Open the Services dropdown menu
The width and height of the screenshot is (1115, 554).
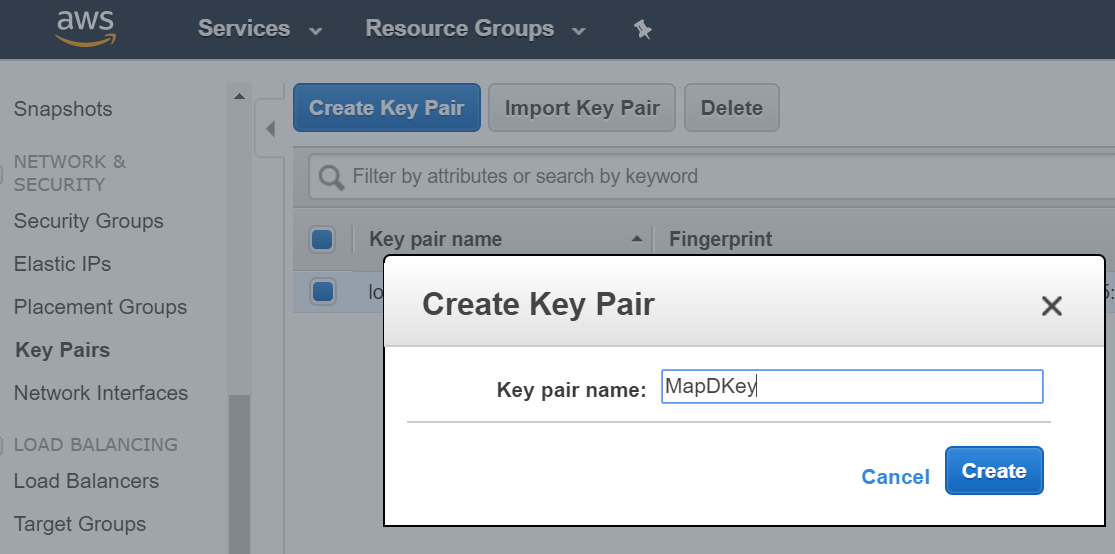pyautogui.click(x=260, y=29)
